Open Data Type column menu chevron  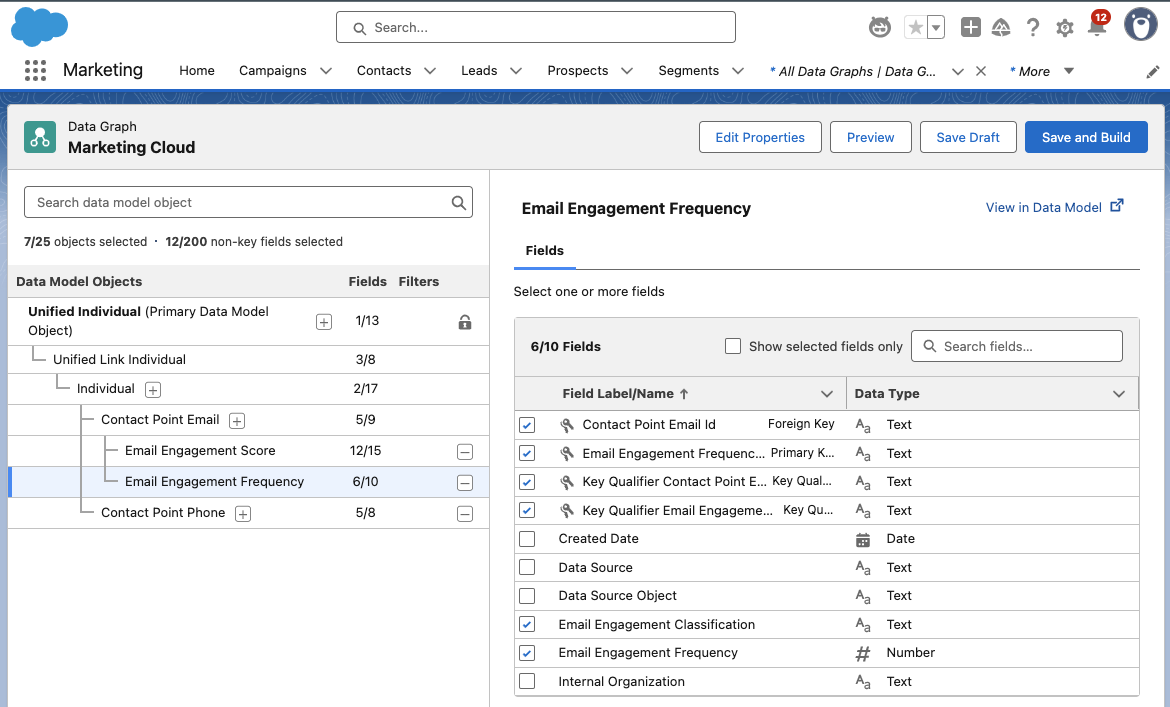pyautogui.click(x=1119, y=394)
